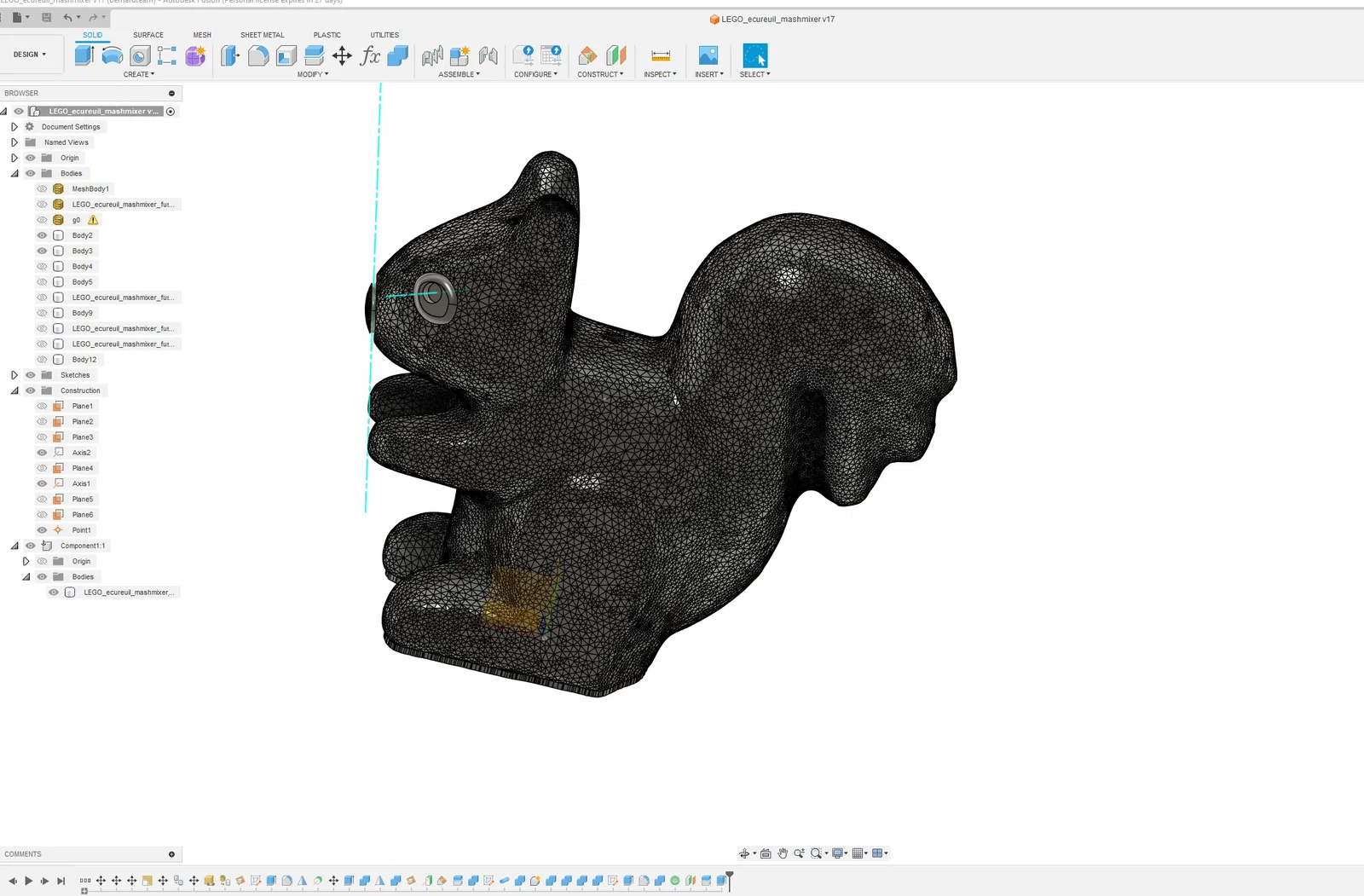Collapse the top-level Bodies folder
Screen dimensions: 1364x896
pyautogui.click(x=14, y=174)
